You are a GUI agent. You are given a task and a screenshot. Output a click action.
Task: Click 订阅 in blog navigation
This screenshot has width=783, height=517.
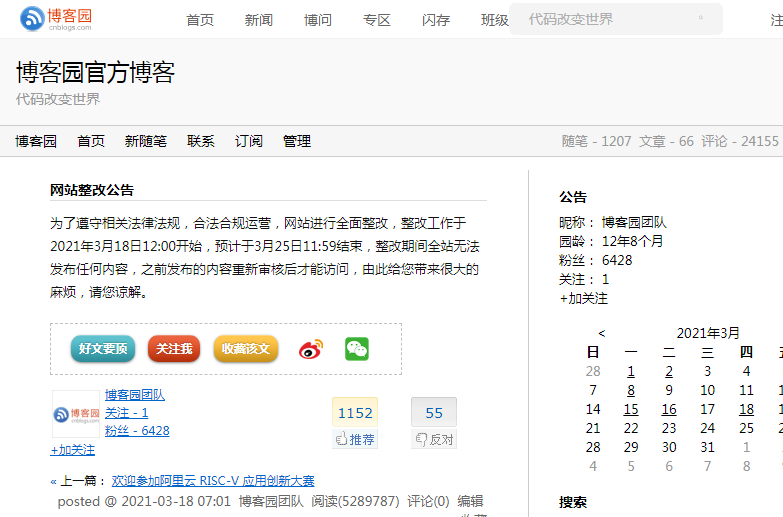[x=249, y=141]
